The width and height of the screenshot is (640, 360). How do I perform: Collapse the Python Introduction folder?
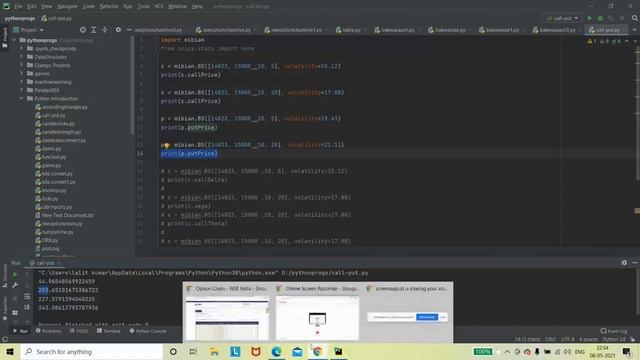pos(22,98)
